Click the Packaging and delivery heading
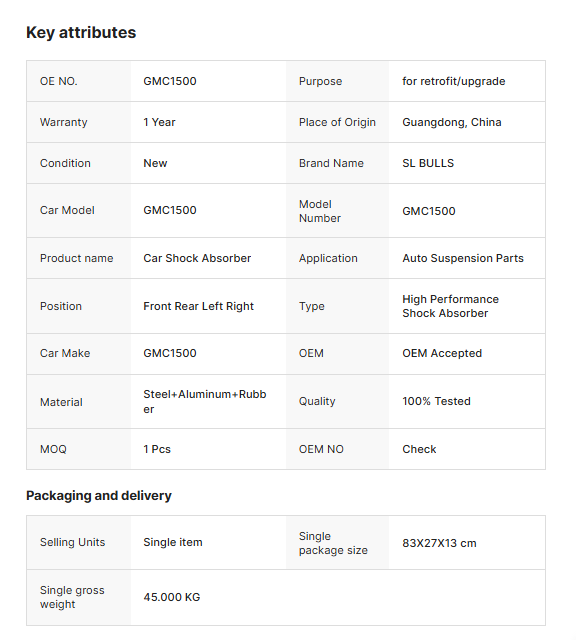The width and height of the screenshot is (576, 640). click(99, 496)
